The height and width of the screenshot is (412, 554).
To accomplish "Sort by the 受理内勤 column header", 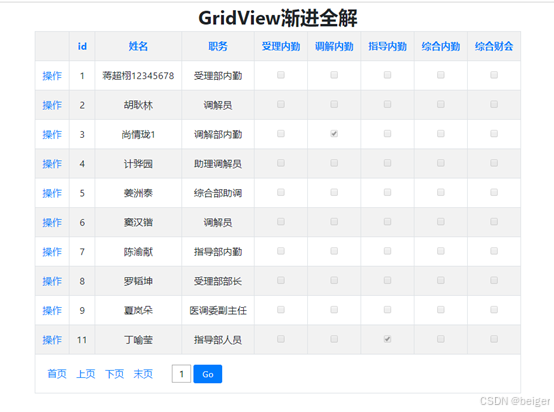I will click(281, 46).
